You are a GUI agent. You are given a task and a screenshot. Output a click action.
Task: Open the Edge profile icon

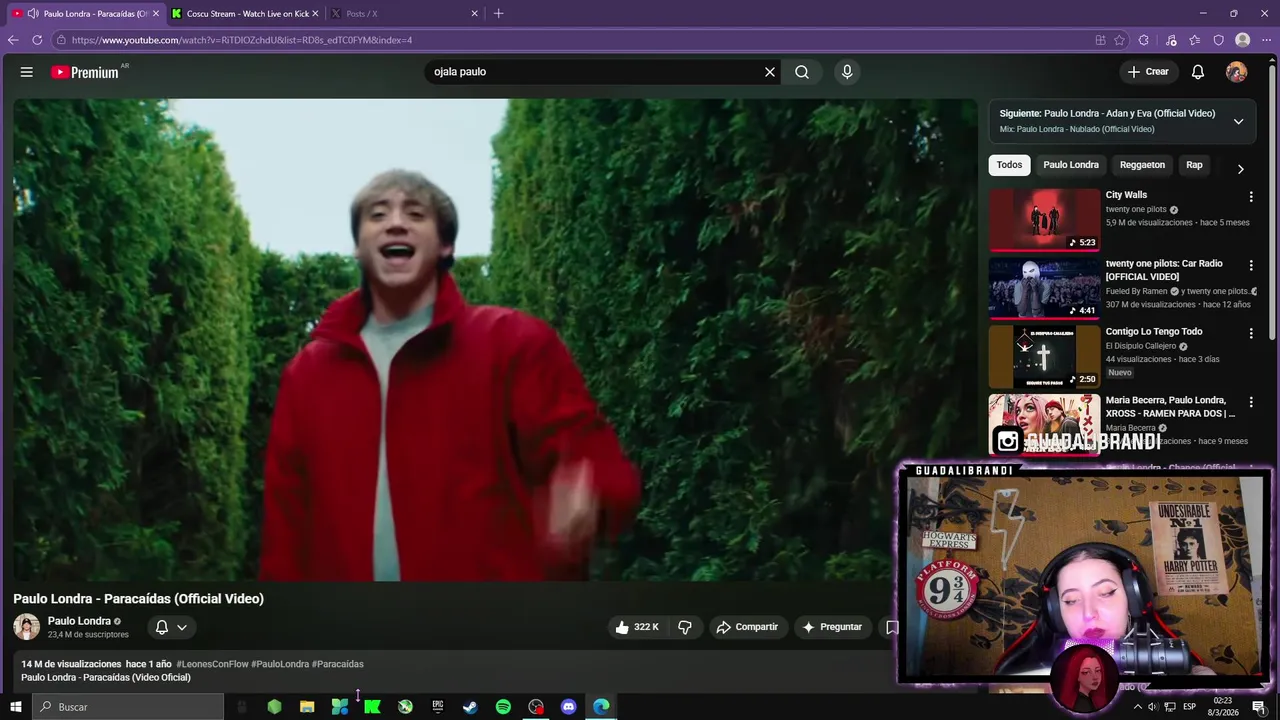coord(1243,40)
